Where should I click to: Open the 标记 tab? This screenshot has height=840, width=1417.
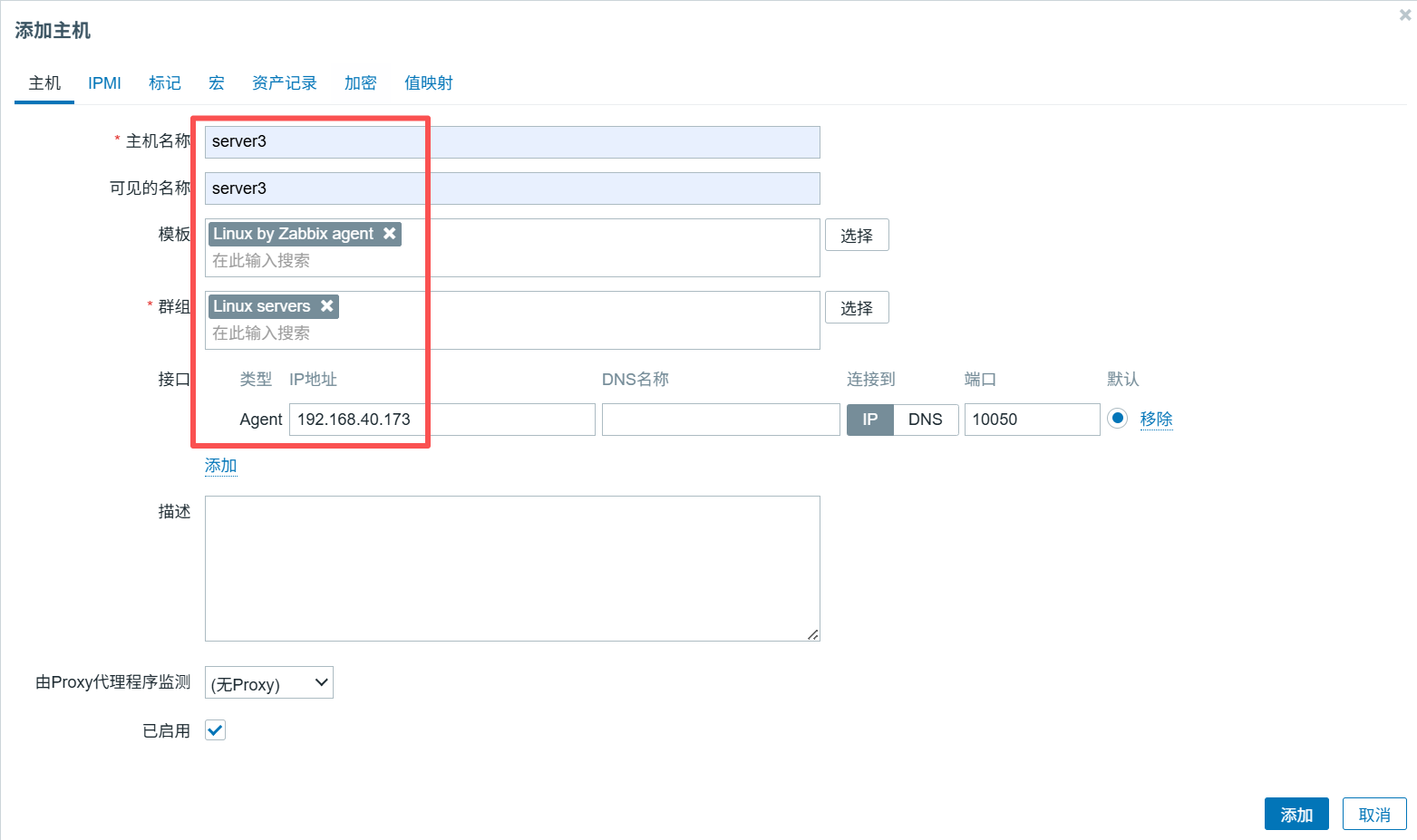click(x=165, y=83)
